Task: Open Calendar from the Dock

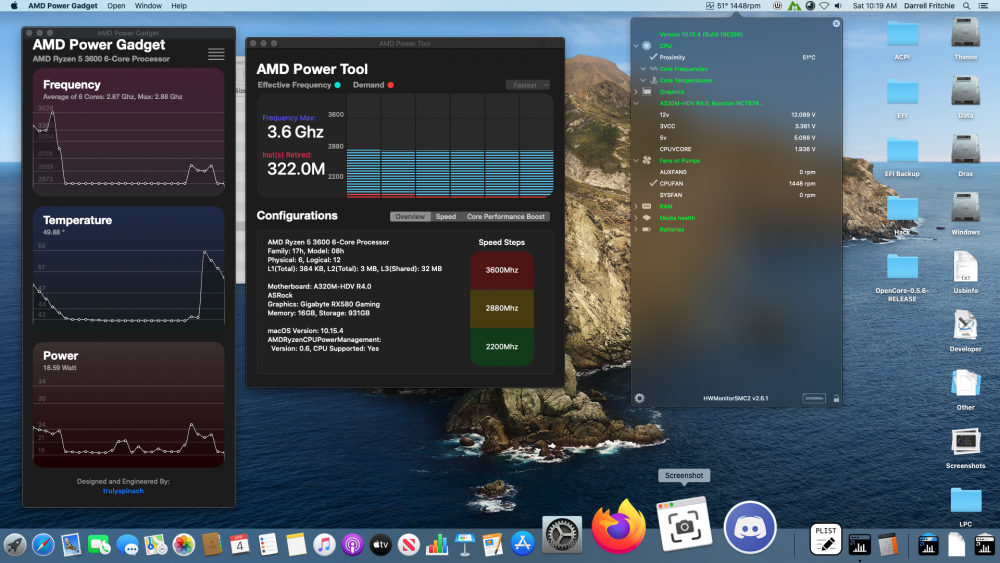Action: tap(239, 545)
